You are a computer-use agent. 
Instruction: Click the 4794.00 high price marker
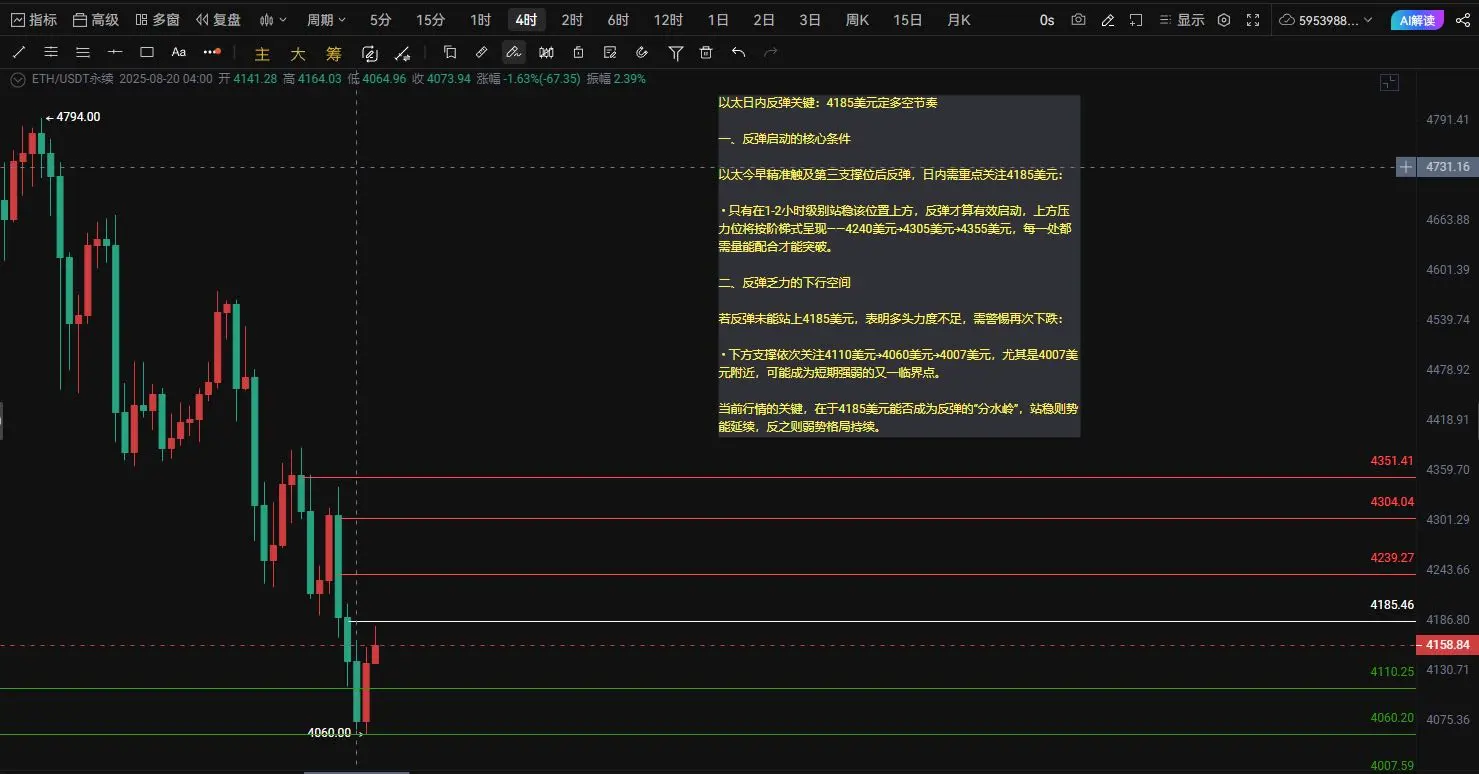pyautogui.click(x=73, y=117)
